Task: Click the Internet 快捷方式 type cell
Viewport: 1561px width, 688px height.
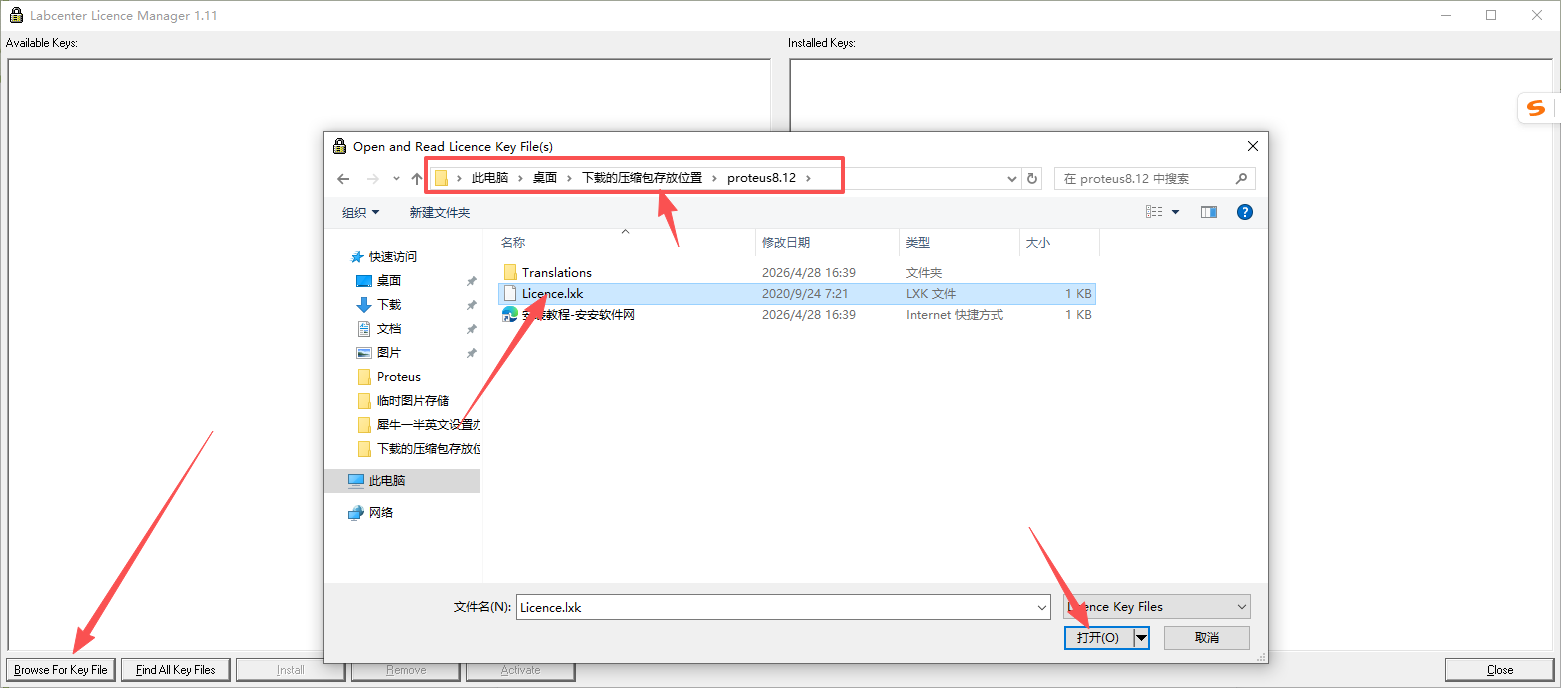Action: 954,315
